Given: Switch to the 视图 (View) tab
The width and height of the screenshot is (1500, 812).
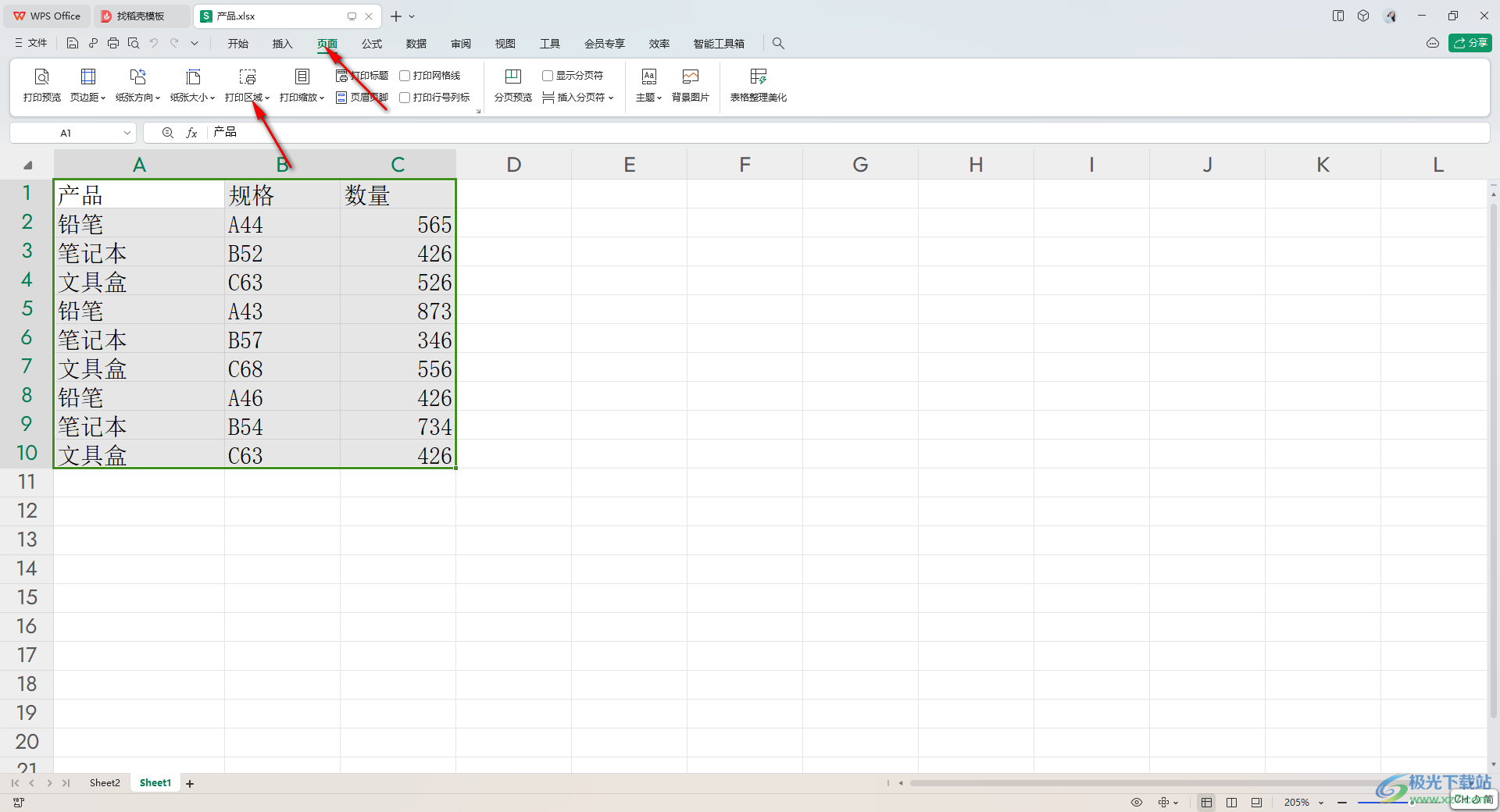Looking at the screenshot, I should (x=505, y=44).
